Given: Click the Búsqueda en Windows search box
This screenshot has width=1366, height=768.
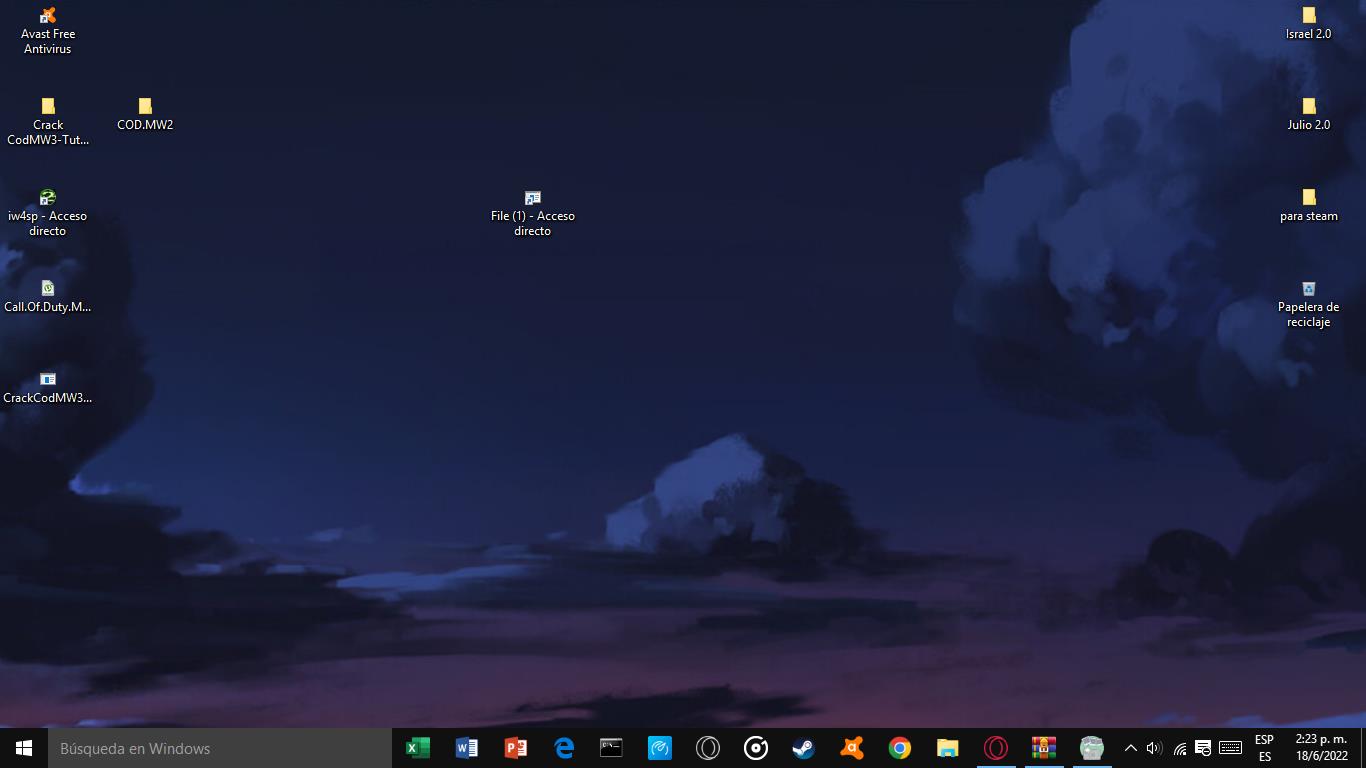Looking at the screenshot, I should tap(220, 748).
